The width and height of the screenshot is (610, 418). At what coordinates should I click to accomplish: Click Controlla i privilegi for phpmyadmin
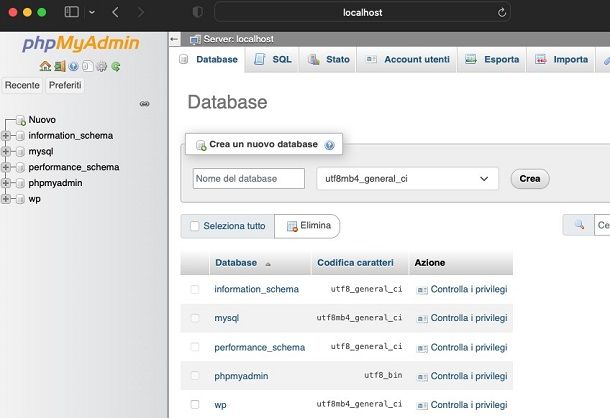(x=469, y=376)
